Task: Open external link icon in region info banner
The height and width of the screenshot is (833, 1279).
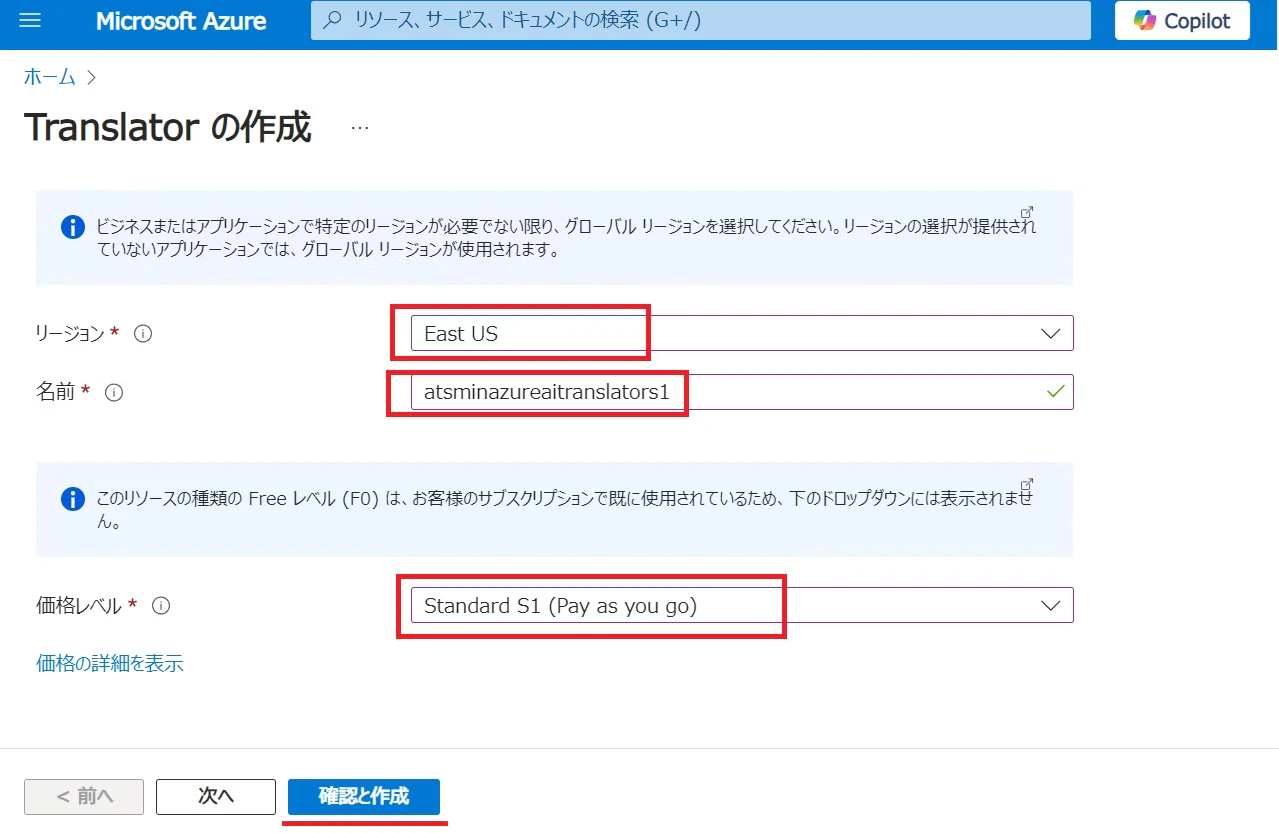Action: tap(1026, 212)
